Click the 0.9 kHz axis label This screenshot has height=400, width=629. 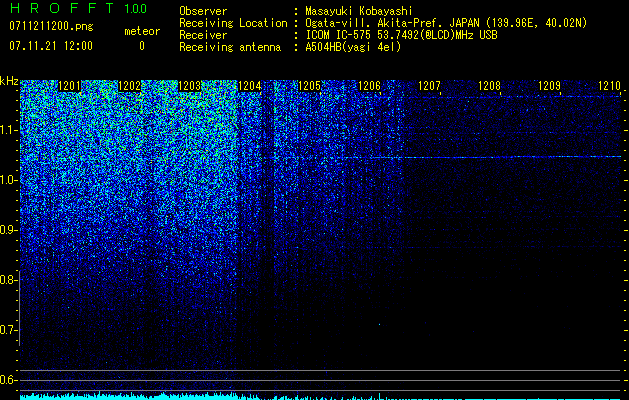point(7,230)
